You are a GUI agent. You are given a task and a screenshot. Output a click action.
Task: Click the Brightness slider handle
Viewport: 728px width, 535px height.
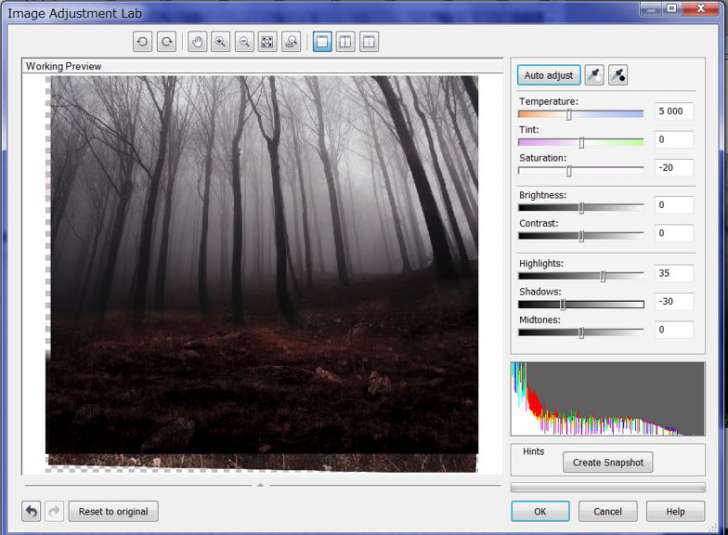point(581,208)
